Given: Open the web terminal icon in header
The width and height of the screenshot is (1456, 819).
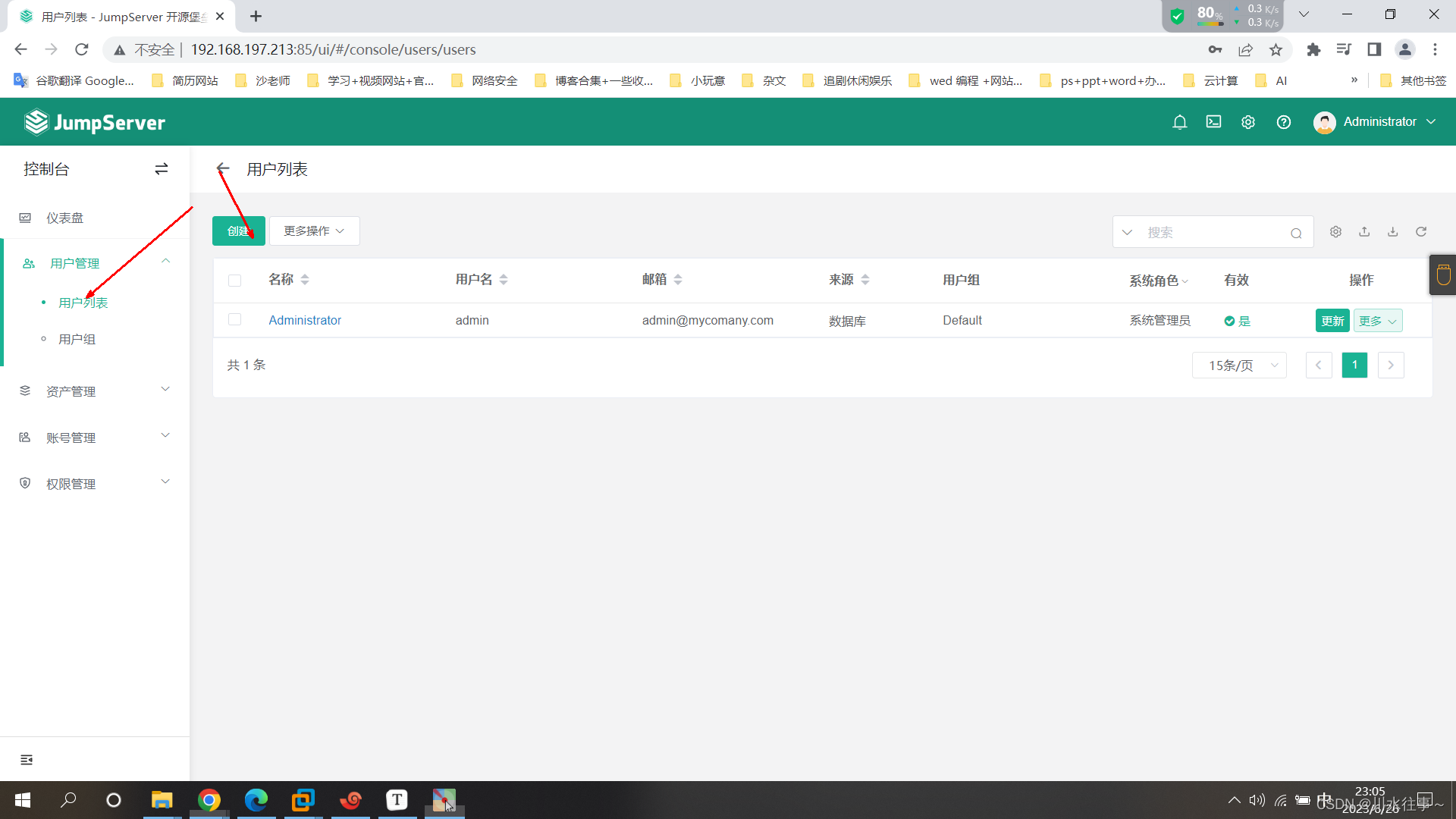Looking at the screenshot, I should pos(1213,122).
